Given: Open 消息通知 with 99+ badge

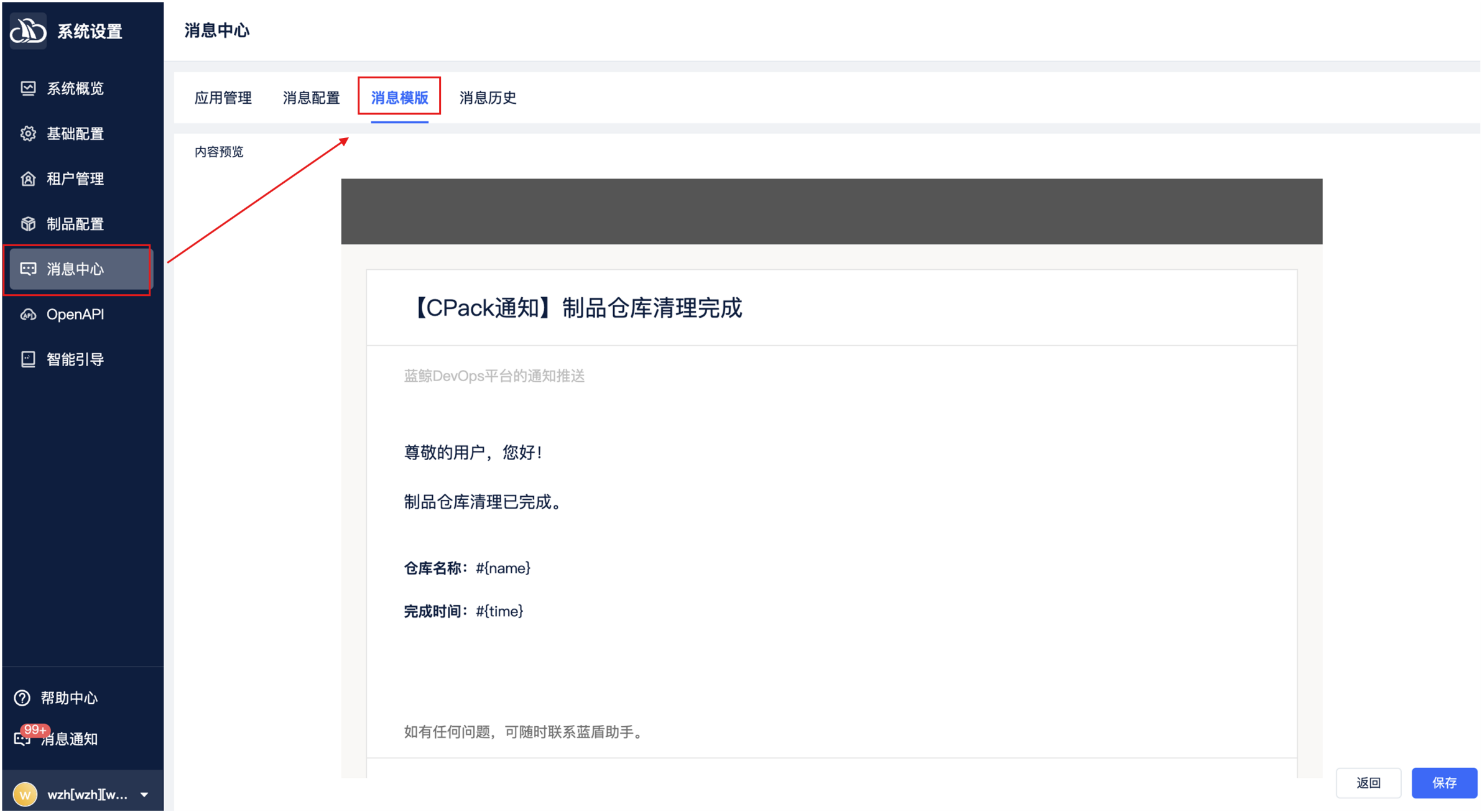Looking at the screenshot, I should [68, 739].
